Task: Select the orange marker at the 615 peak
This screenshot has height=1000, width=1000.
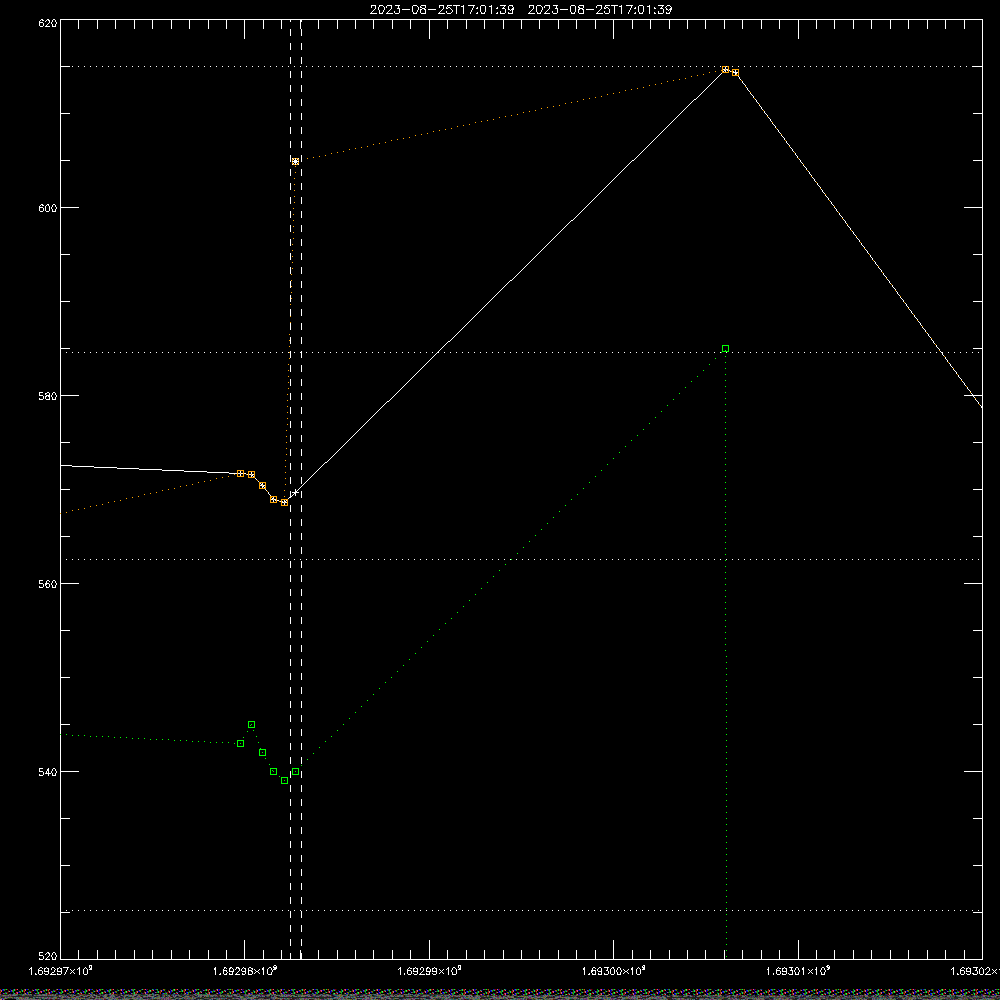Action: click(x=725, y=70)
